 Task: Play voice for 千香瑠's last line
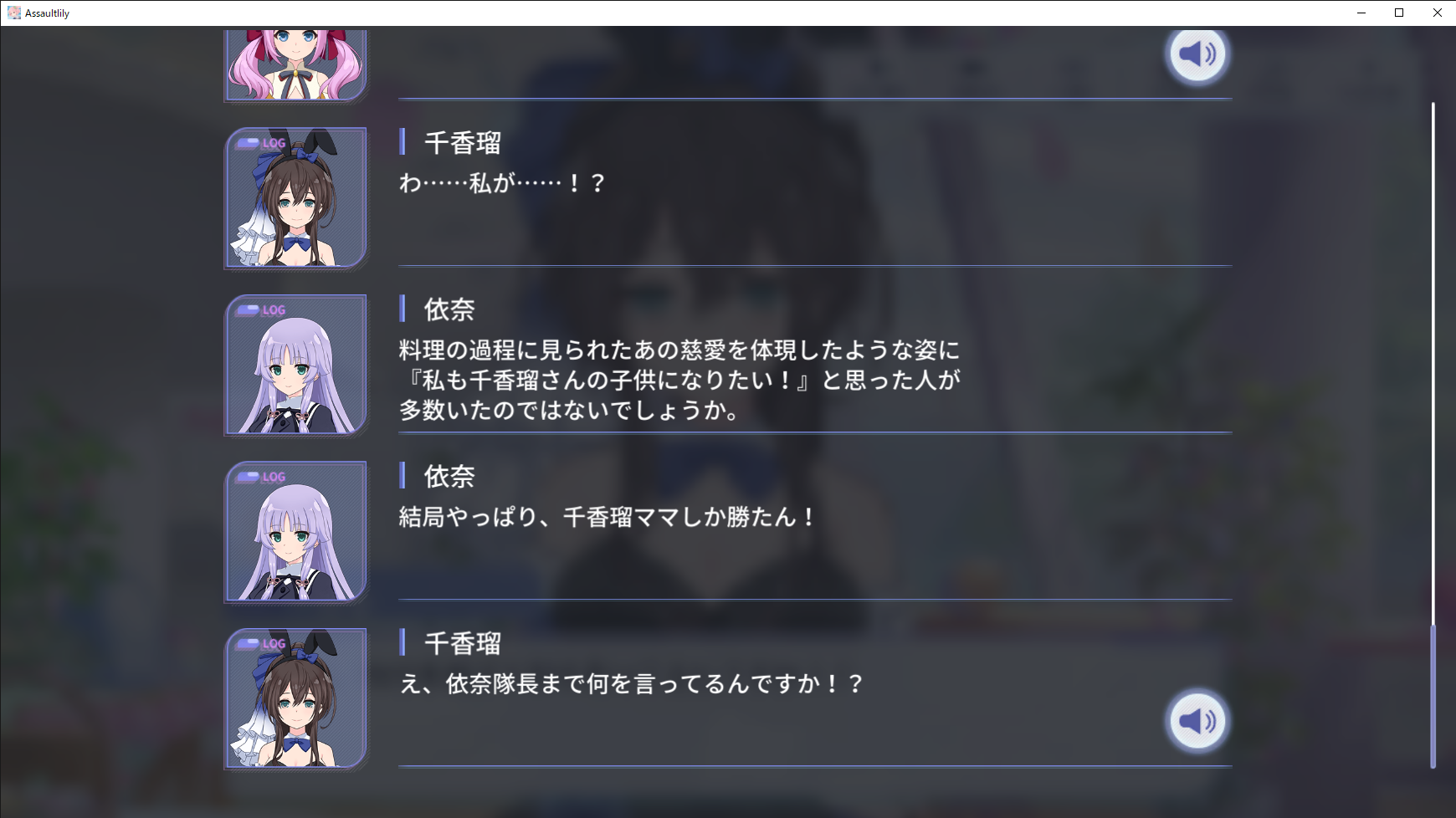click(x=1197, y=720)
